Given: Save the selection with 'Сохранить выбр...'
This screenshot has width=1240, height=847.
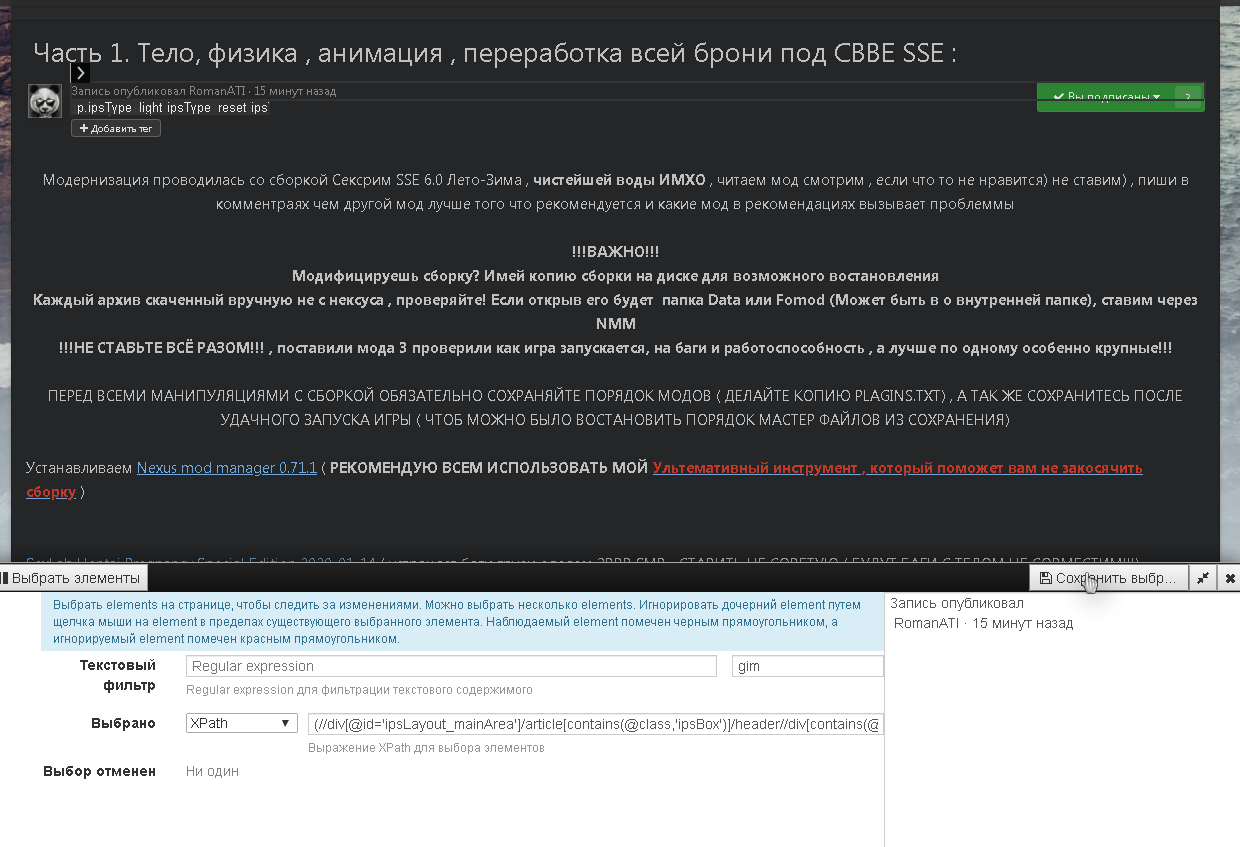Looking at the screenshot, I should point(1108,578).
